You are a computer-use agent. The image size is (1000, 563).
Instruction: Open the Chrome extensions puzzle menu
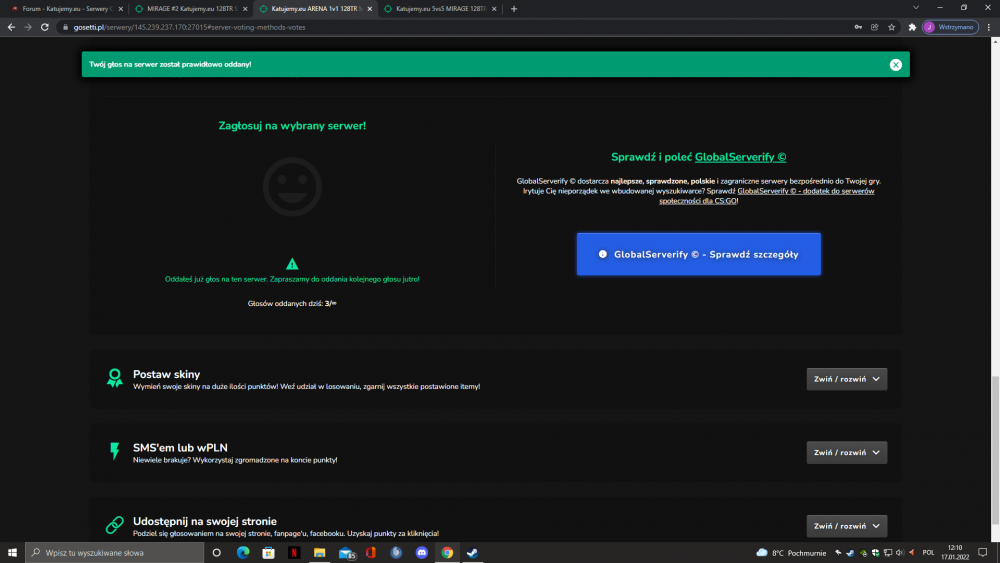(x=912, y=27)
